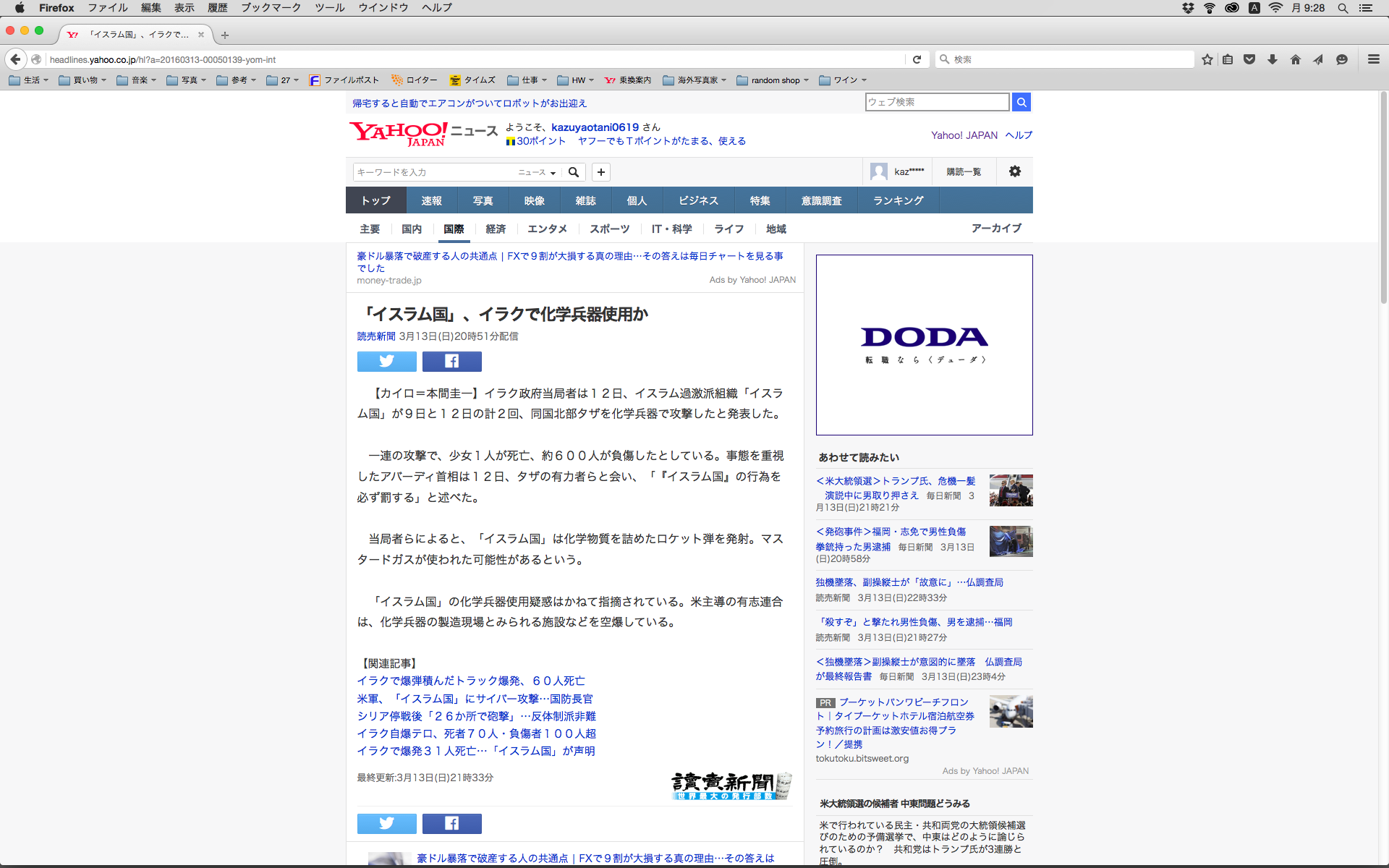The width and height of the screenshot is (1389, 868).
Task: Click the Firefox home icon
Action: pos(1295,59)
